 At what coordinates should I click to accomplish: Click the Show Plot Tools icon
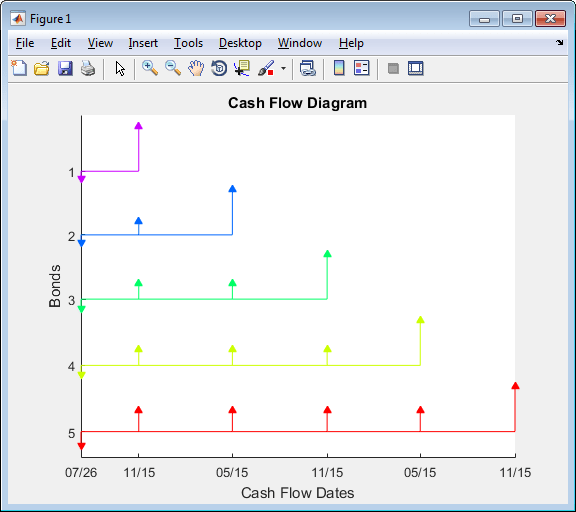point(416,68)
